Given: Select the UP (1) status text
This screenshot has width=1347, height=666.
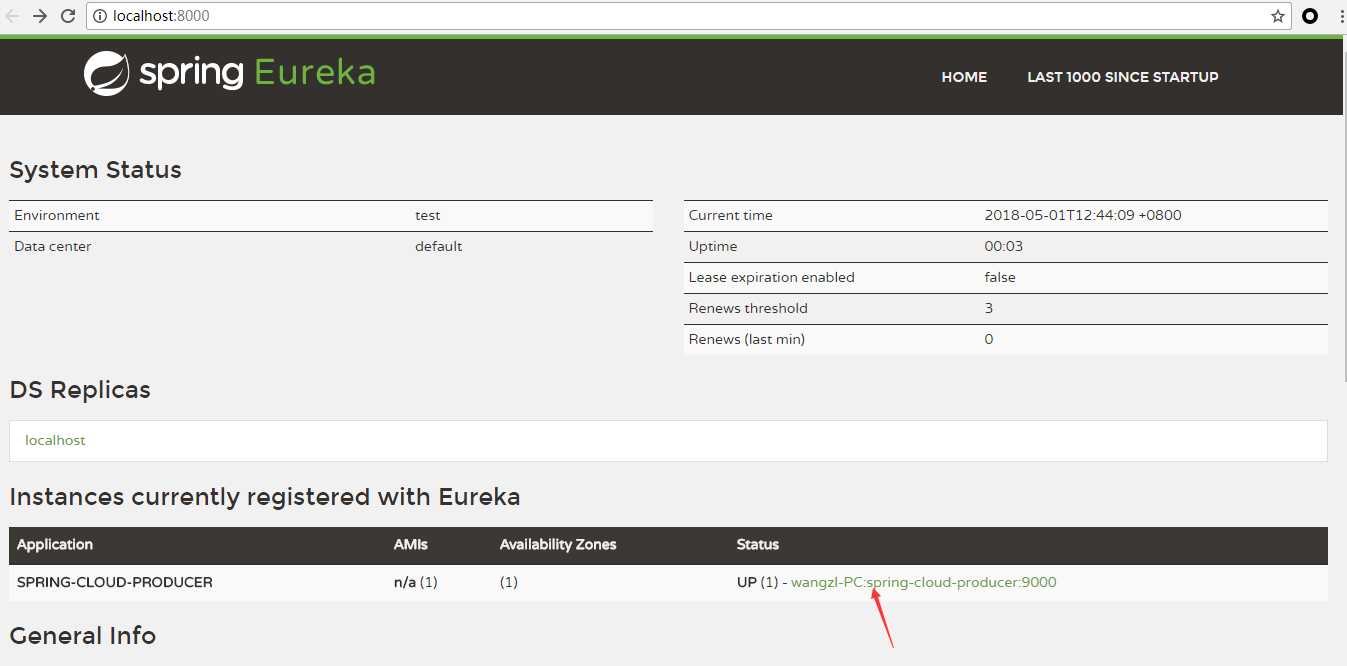Looking at the screenshot, I should [757, 582].
